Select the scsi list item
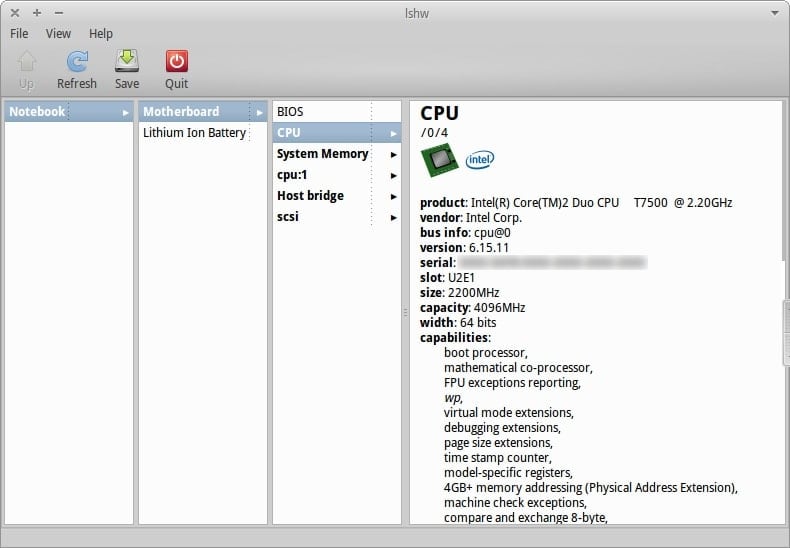 coord(337,217)
